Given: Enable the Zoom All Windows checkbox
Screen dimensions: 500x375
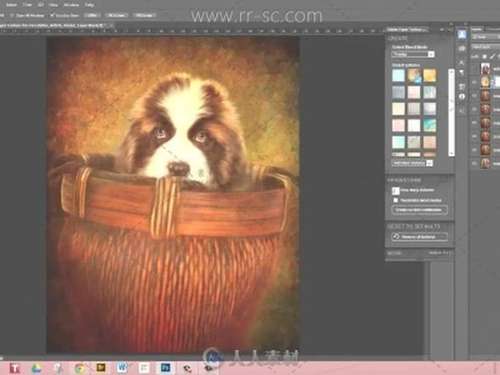Looking at the screenshot, I should (x=12, y=15).
